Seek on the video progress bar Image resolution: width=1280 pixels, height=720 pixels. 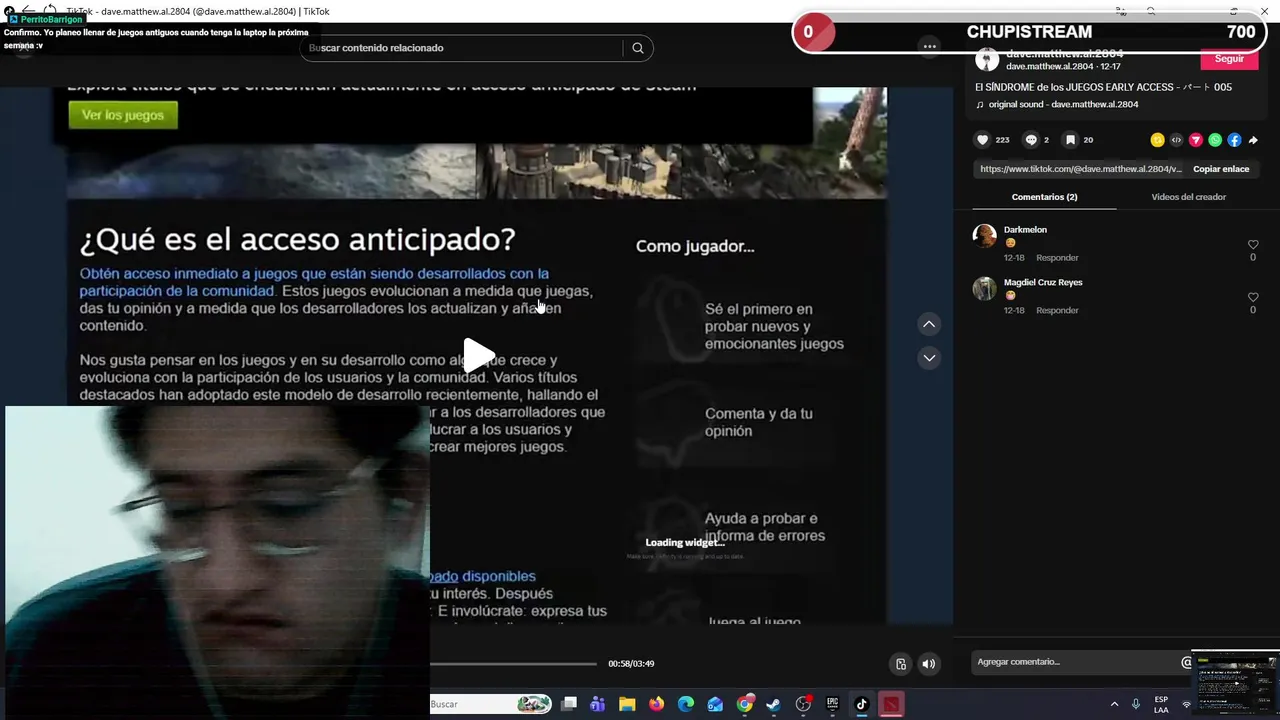coord(513,664)
